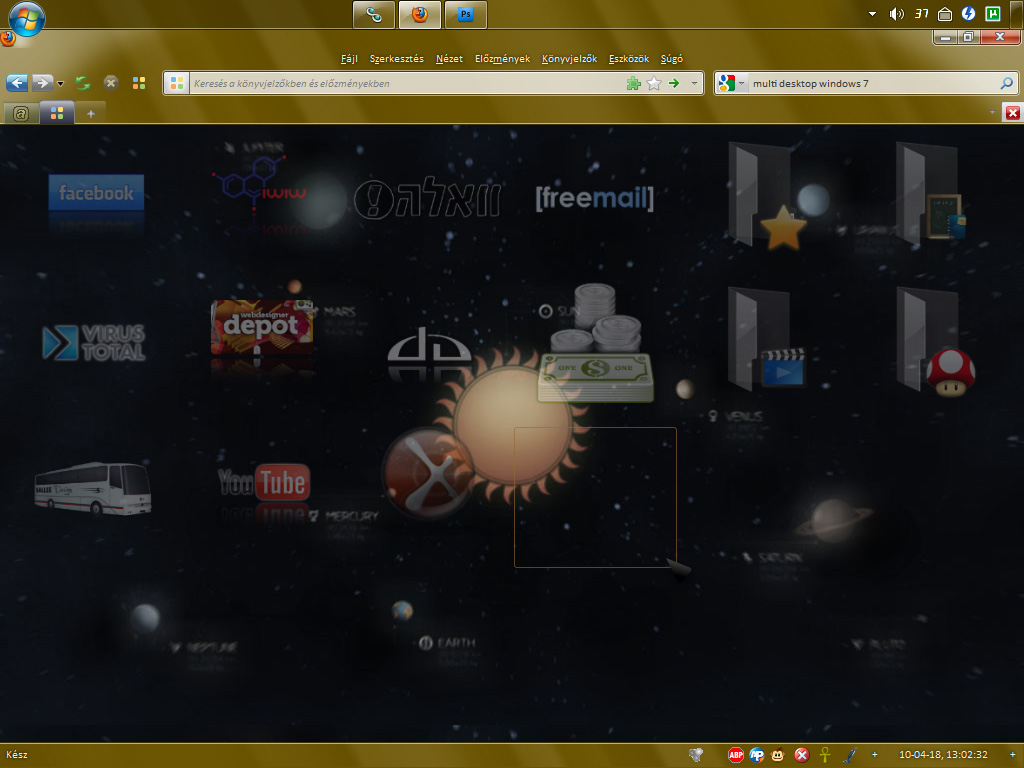Click the Adblock Plus status icon
The image size is (1024, 768).
pos(736,755)
